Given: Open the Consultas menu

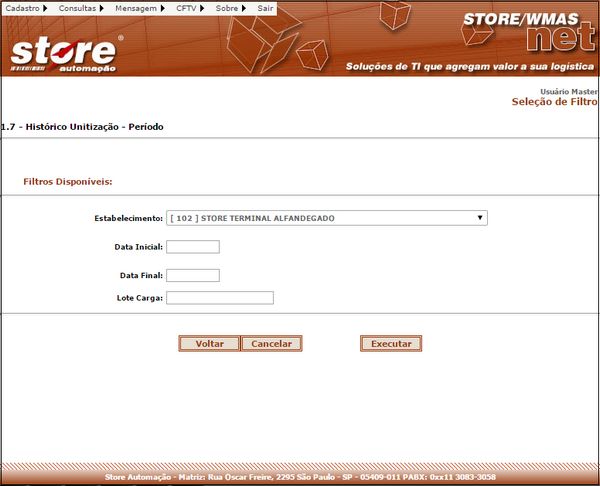Looking at the screenshot, I should [78, 8].
